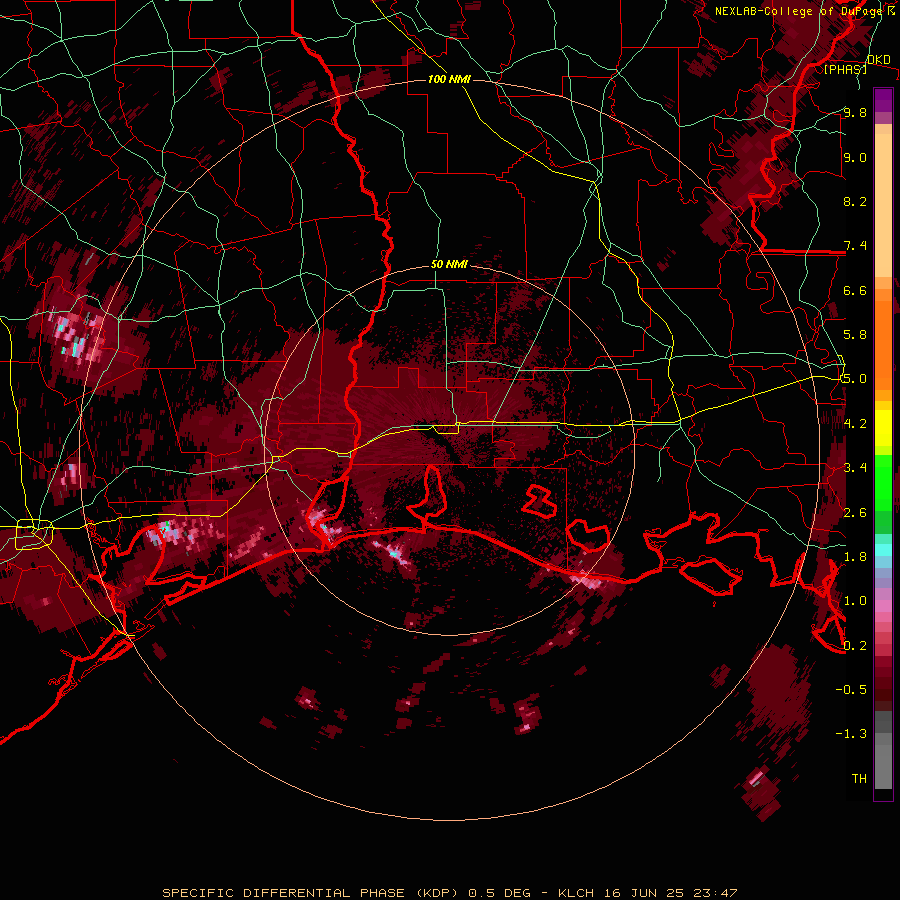
Task: Pick the cyan segment of color bar
Action: 883,550
